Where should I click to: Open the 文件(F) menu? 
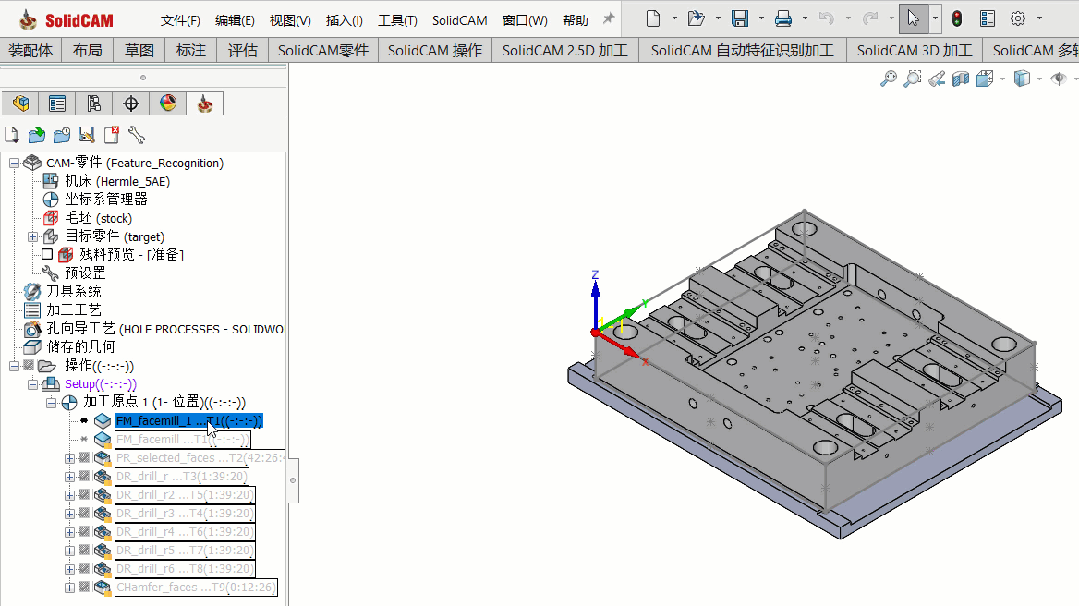180,21
